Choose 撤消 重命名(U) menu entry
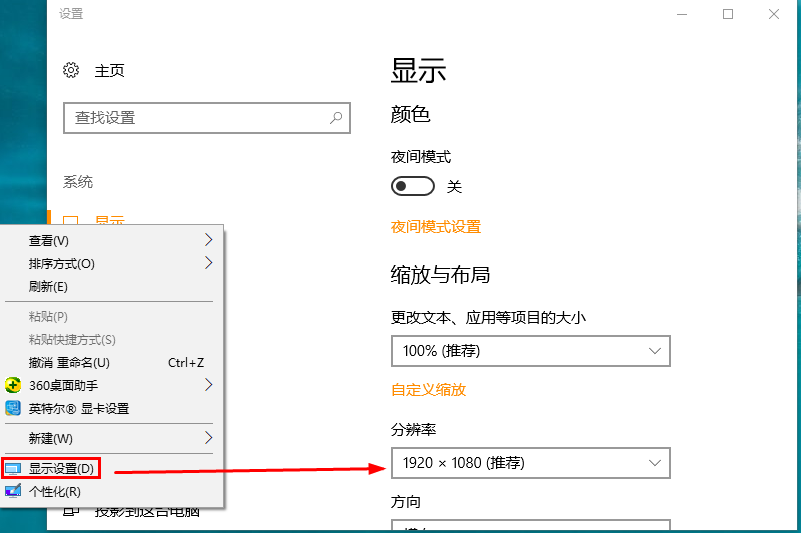The width and height of the screenshot is (801, 533). tap(69, 362)
